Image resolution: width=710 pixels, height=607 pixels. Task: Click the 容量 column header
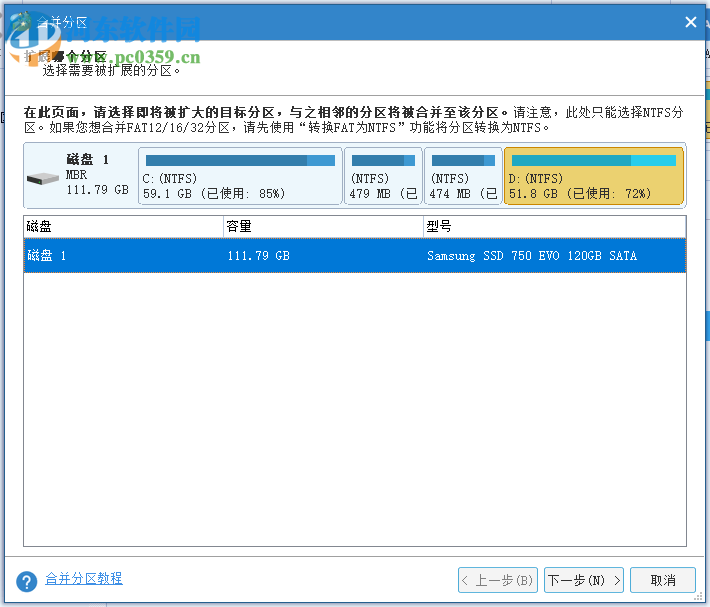[323, 226]
